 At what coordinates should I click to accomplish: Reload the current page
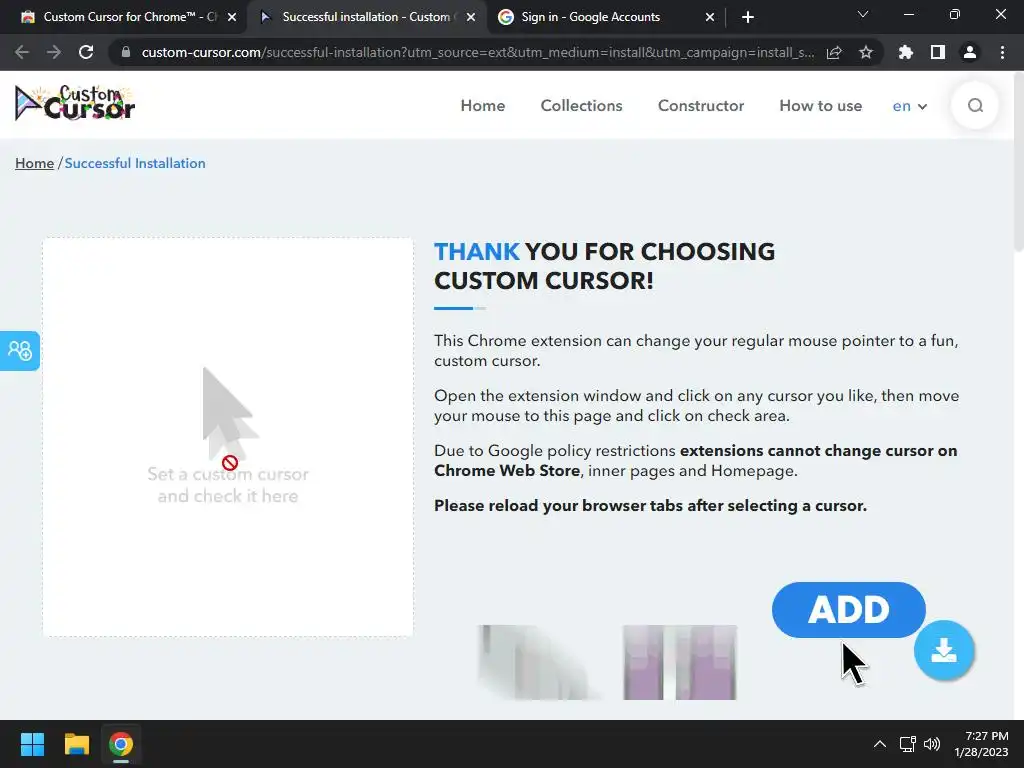pyautogui.click(x=86, y=52)
